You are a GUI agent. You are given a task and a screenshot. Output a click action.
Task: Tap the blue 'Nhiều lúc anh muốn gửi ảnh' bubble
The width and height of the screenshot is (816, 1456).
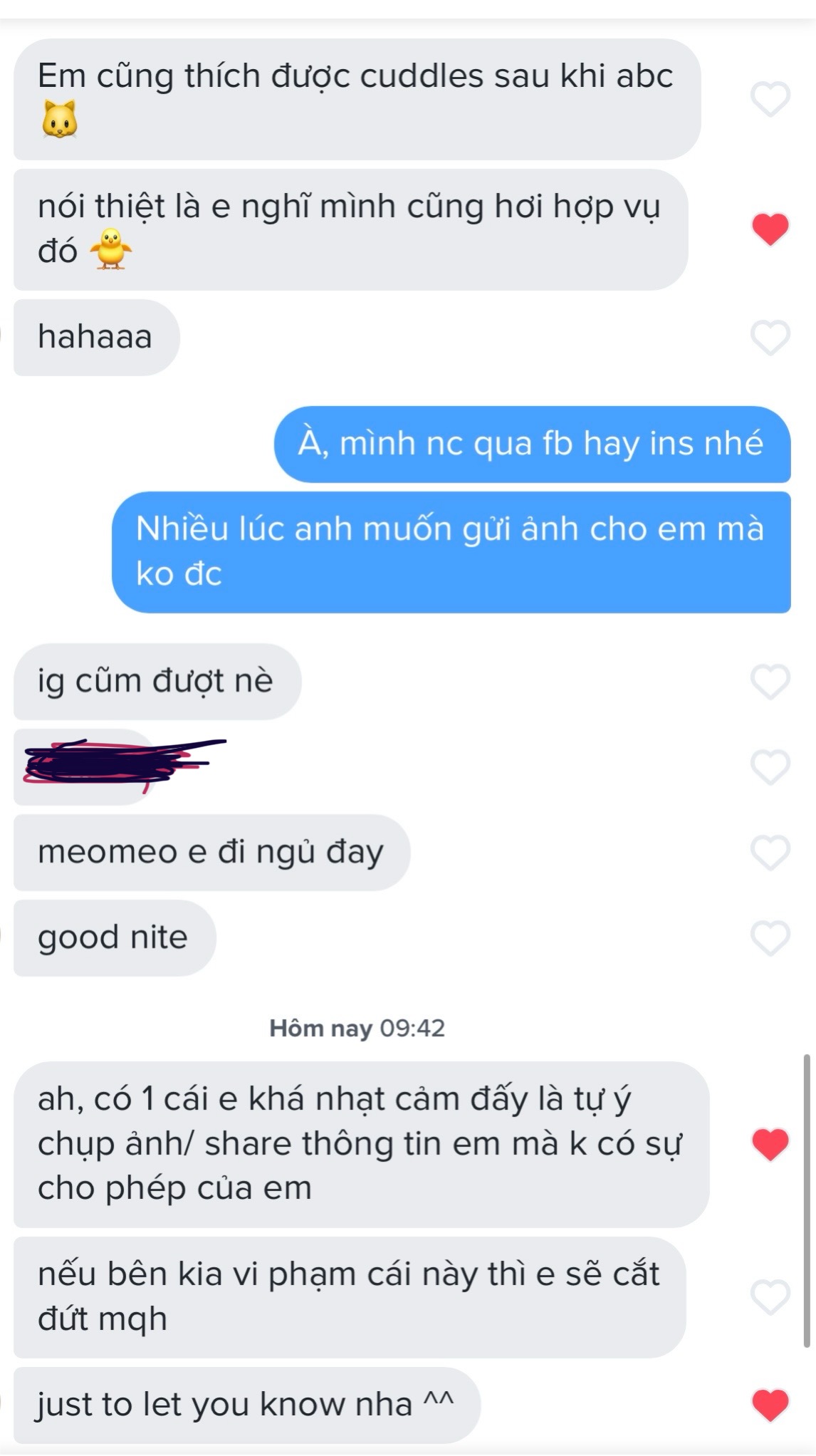(451, 552)
